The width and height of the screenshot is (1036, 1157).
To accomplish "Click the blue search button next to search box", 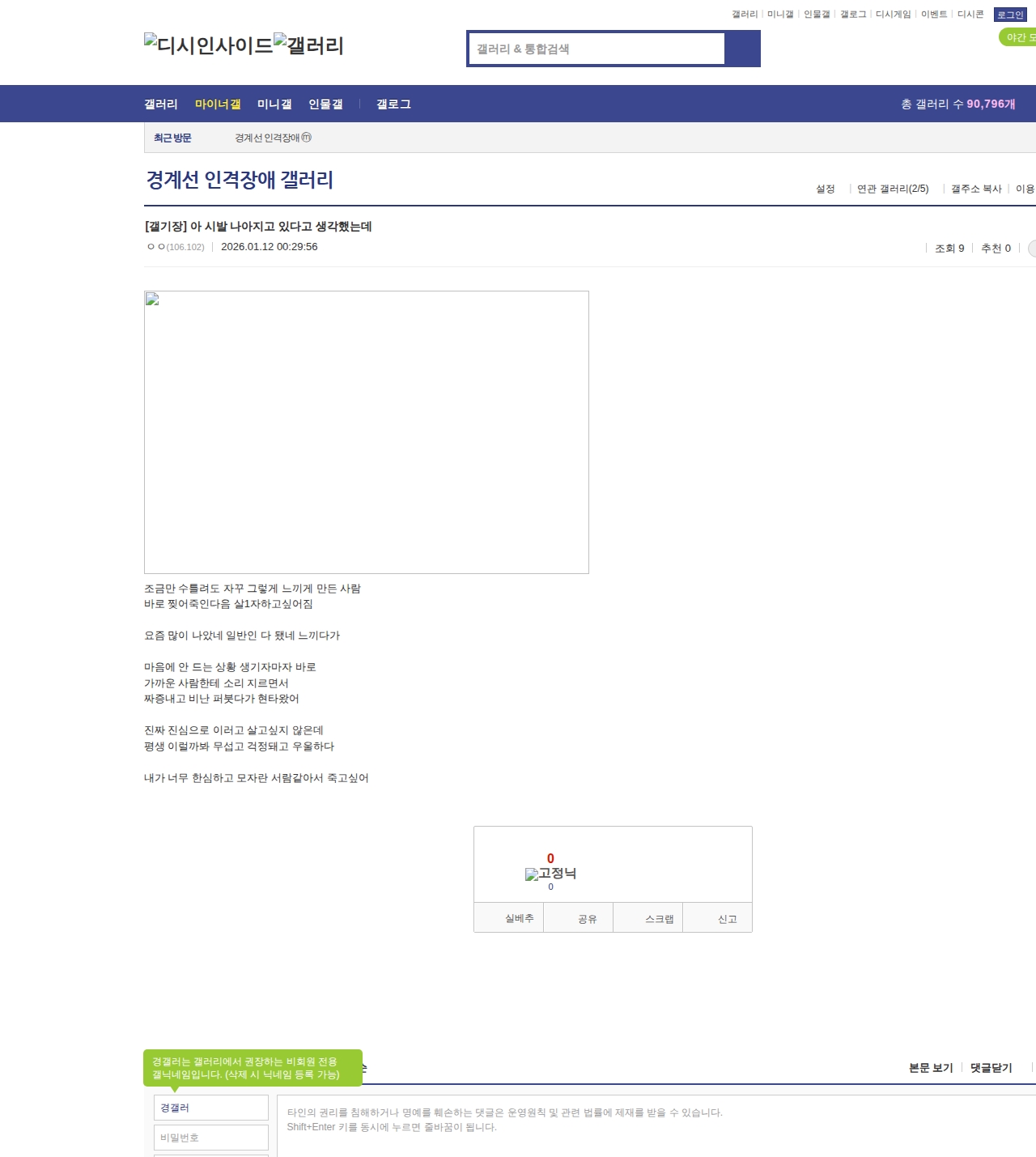I will (742, 49).
